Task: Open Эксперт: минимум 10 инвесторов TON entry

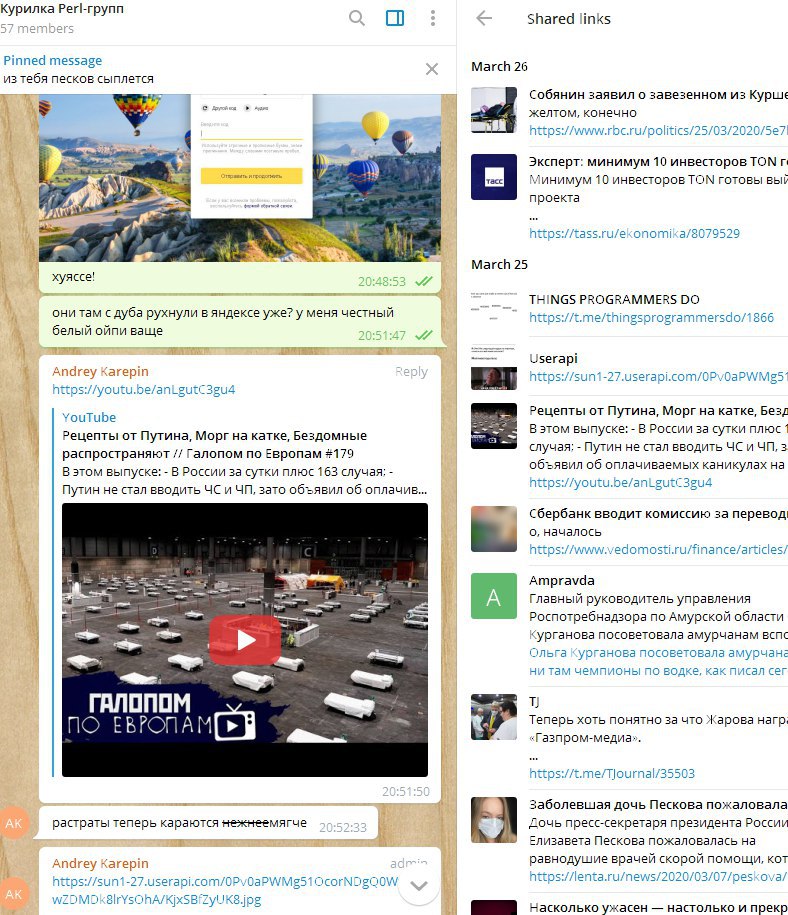Action: click(x=658, y=162)
